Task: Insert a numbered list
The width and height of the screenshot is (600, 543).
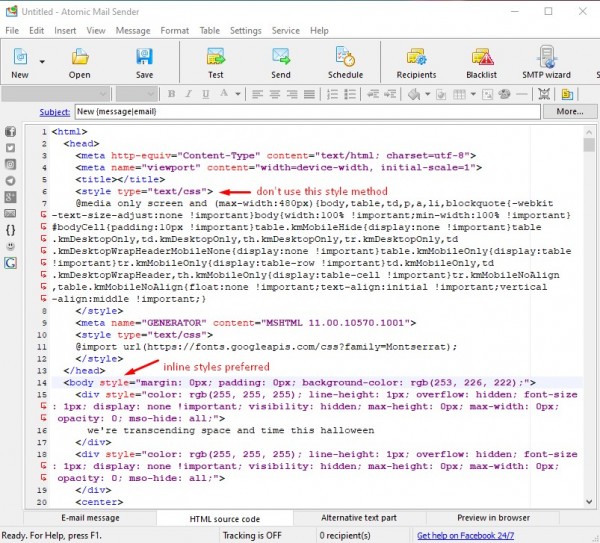Action: tap(332, 94)
